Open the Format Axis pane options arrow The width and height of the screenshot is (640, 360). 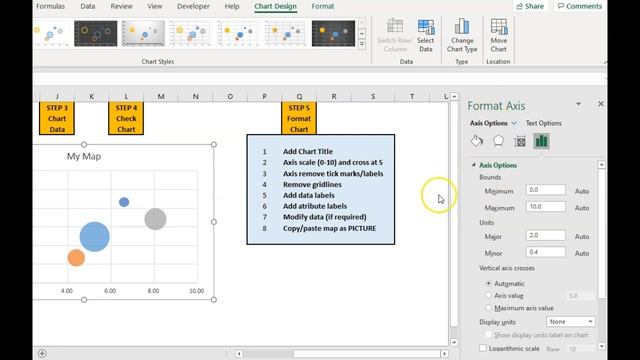coord(578,104)
